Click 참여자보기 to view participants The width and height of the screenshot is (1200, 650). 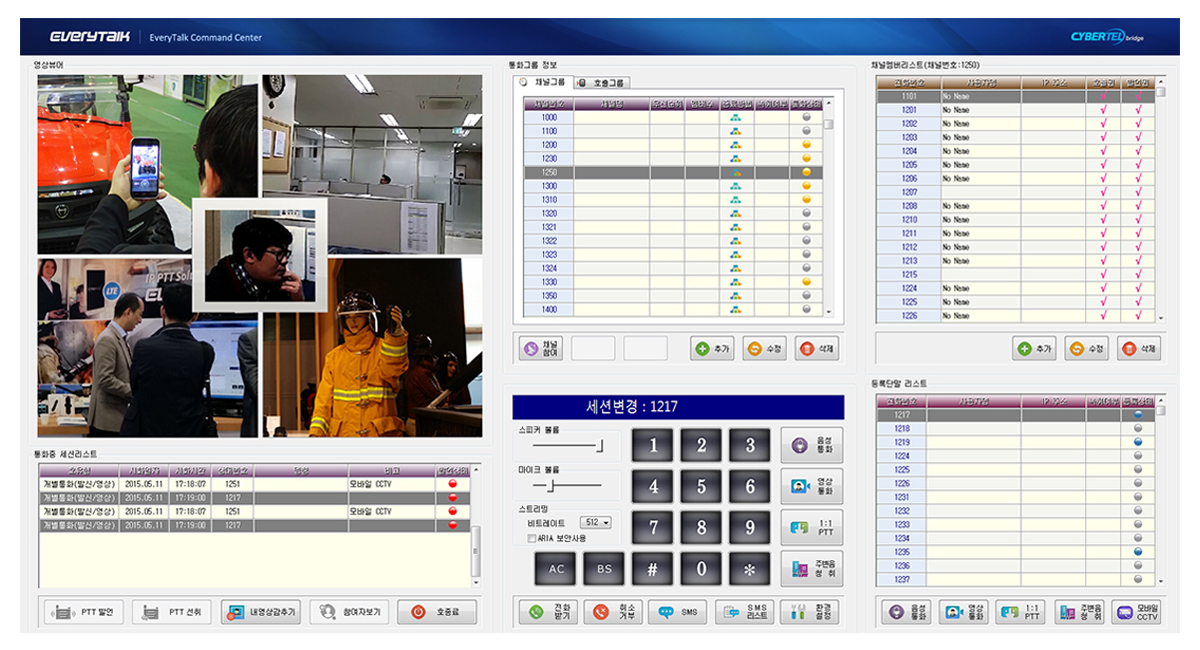(x=349, y=612)
